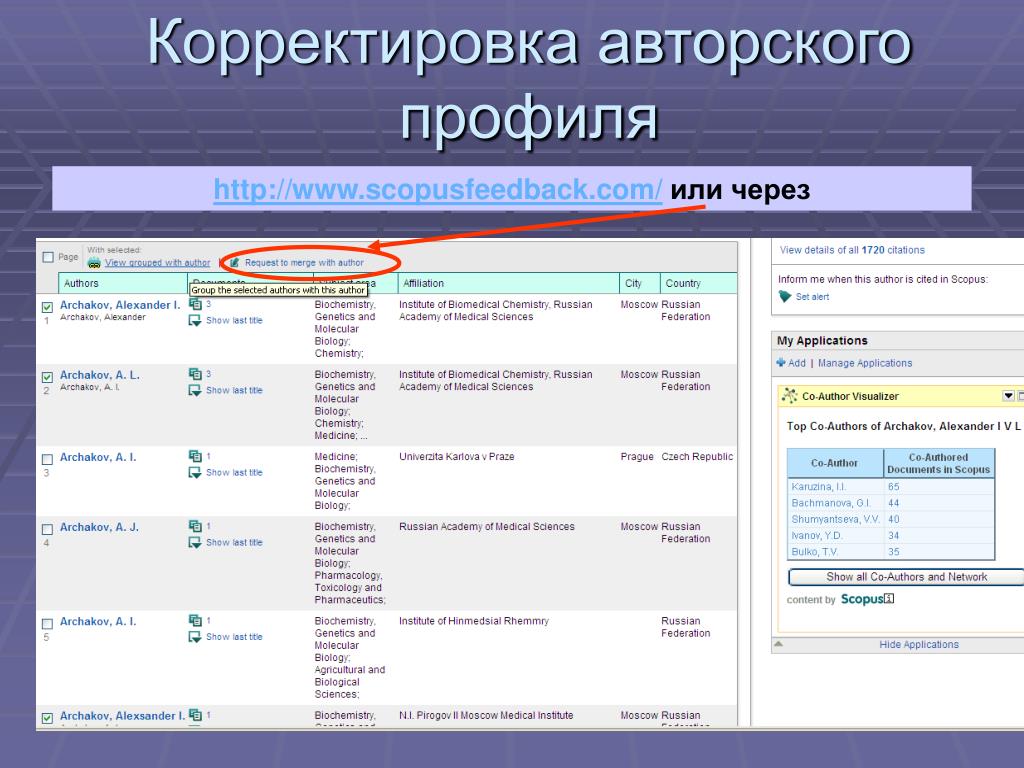Click Show last title for Archakov, A. J.
This screenshot has width=1024, height=768.
234,543
